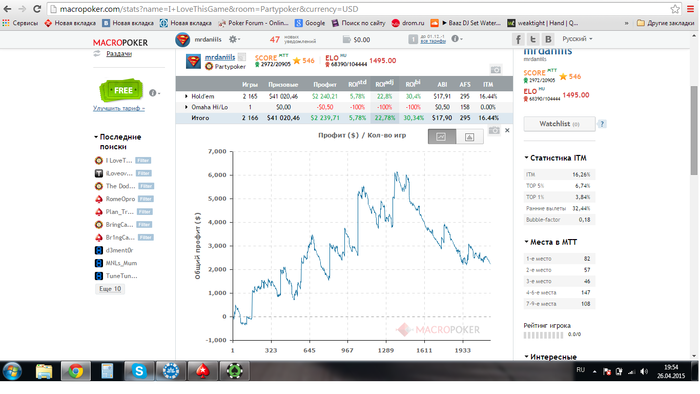The width and height of the screenshot is (700, 394).
Task: Collapse the Места в MTT section
Action: 526,242
